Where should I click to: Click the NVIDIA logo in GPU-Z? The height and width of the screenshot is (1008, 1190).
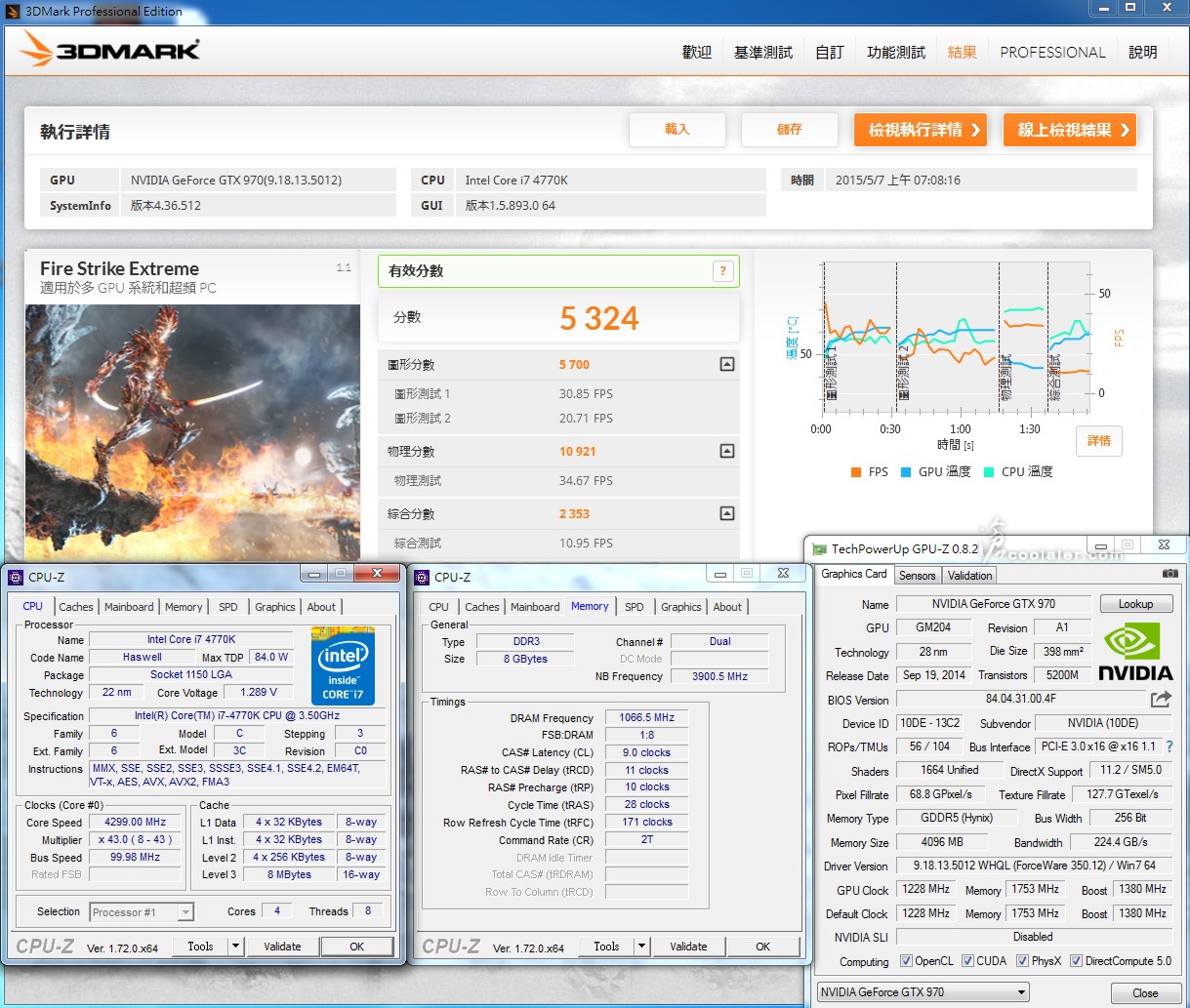tap(1135, 653)
